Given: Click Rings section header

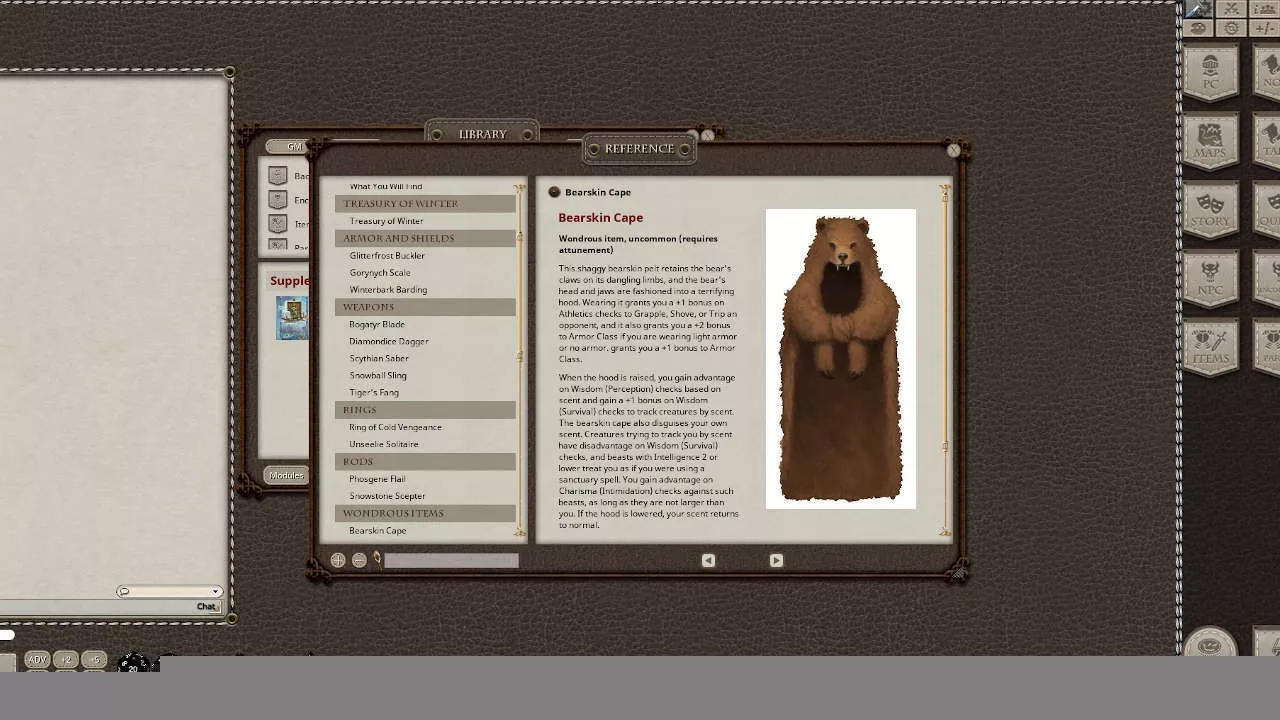Looking at the screenshot, I should 425,410.
